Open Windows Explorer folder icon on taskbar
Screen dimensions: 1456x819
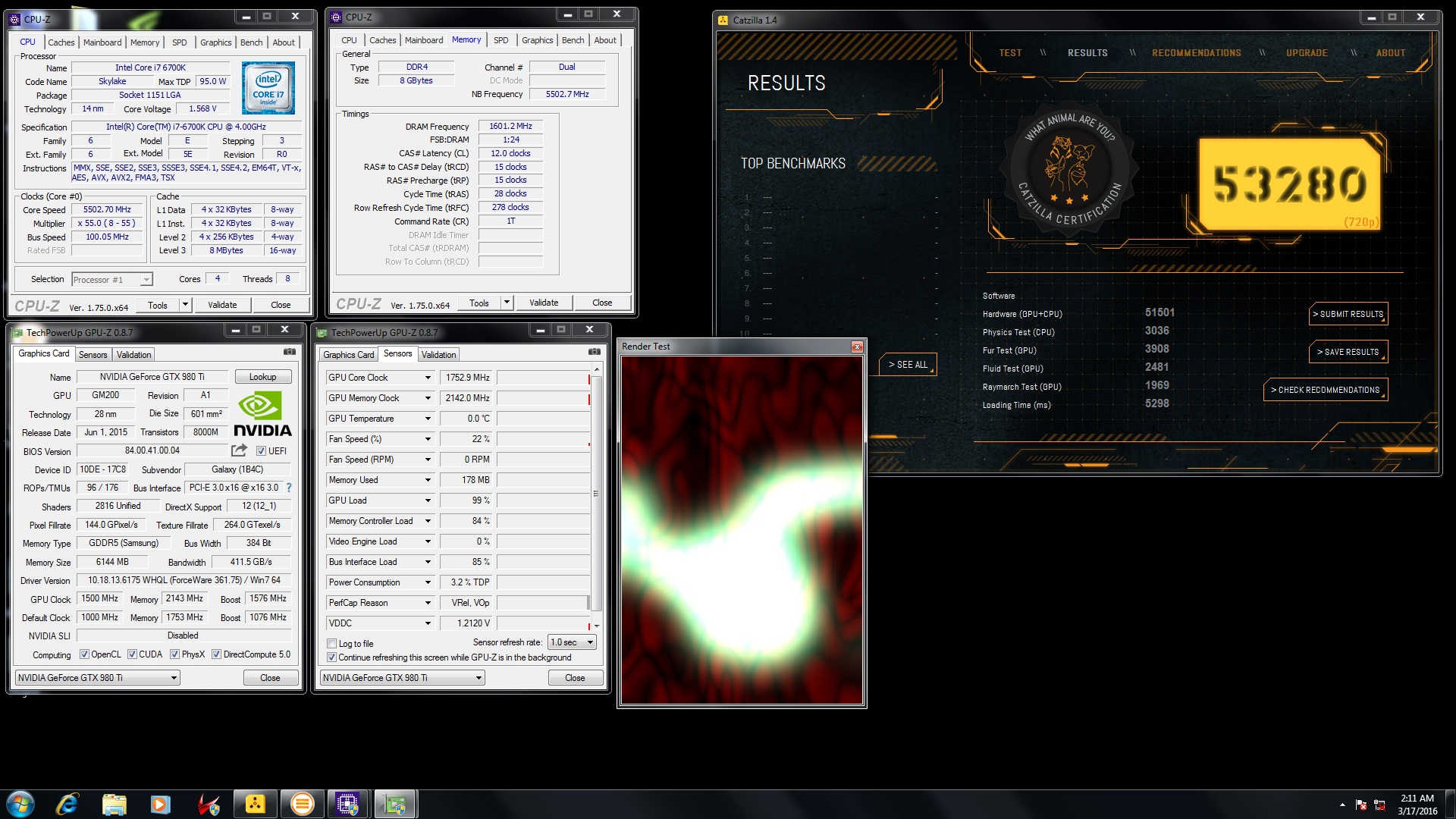(x=114, y=804)
